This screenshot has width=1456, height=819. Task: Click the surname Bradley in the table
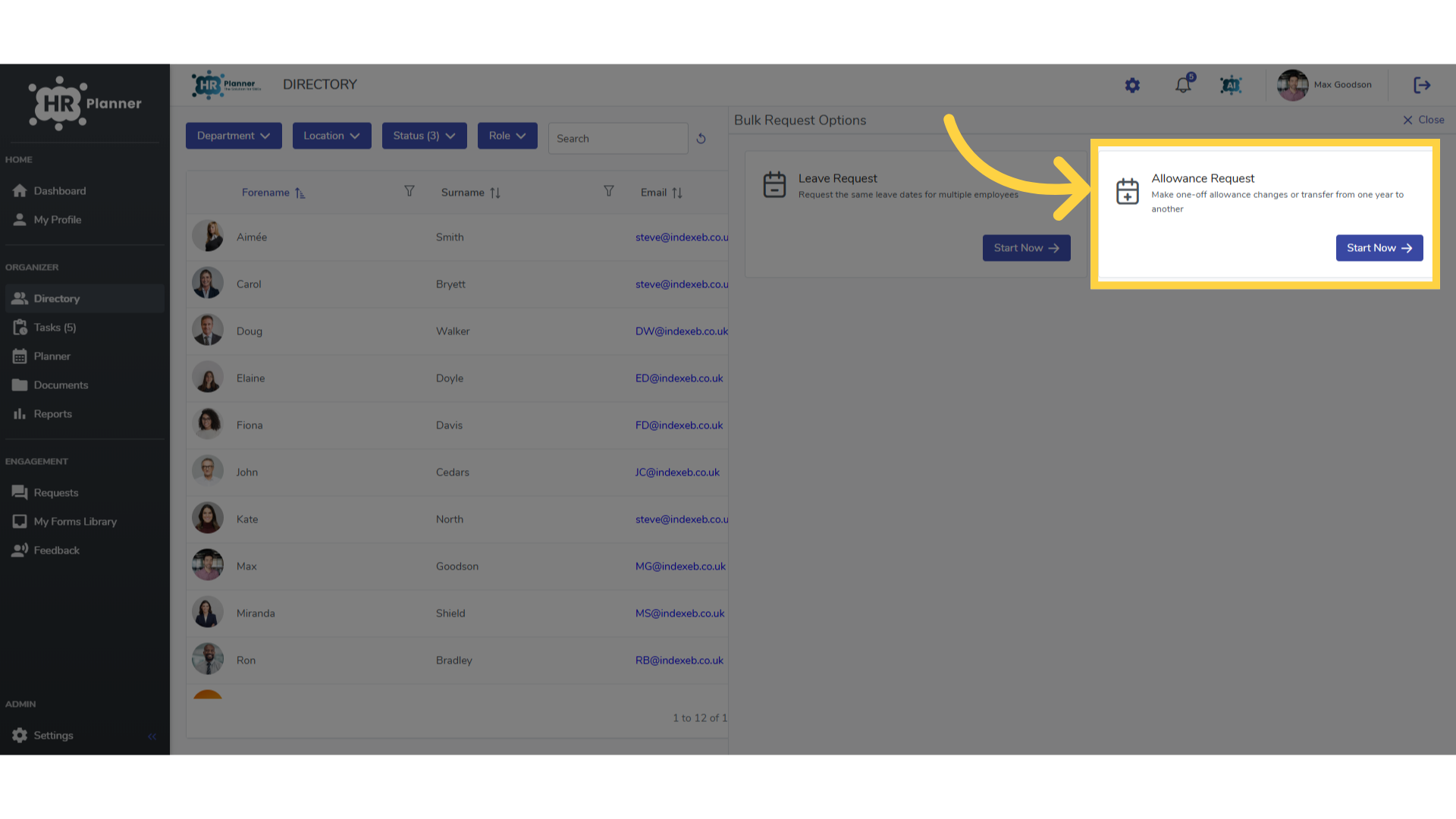tap(453, 661)
